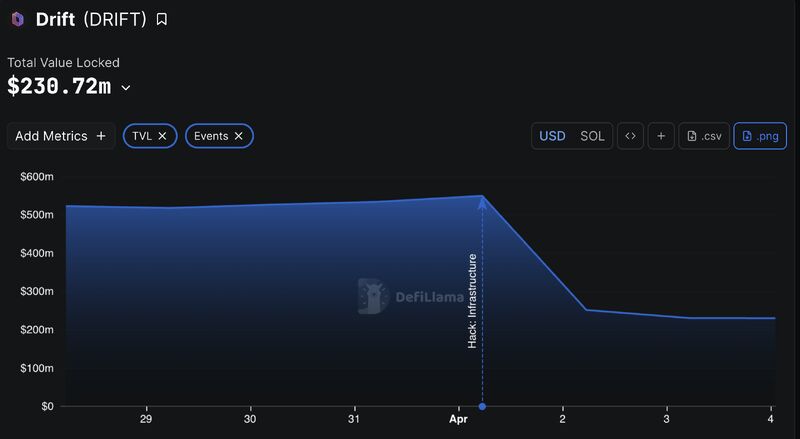Click the Drift (DRIFT) title text

92,19
